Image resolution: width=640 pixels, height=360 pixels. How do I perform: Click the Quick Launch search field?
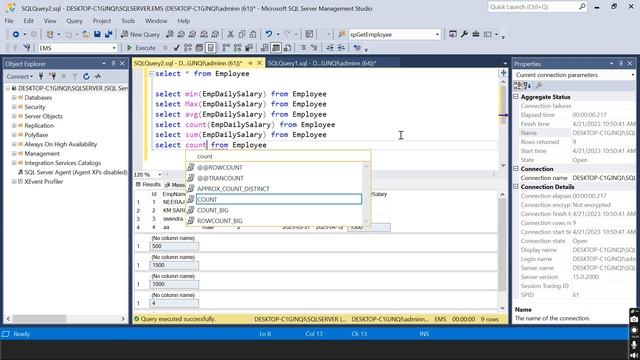(x=537, y=7)
